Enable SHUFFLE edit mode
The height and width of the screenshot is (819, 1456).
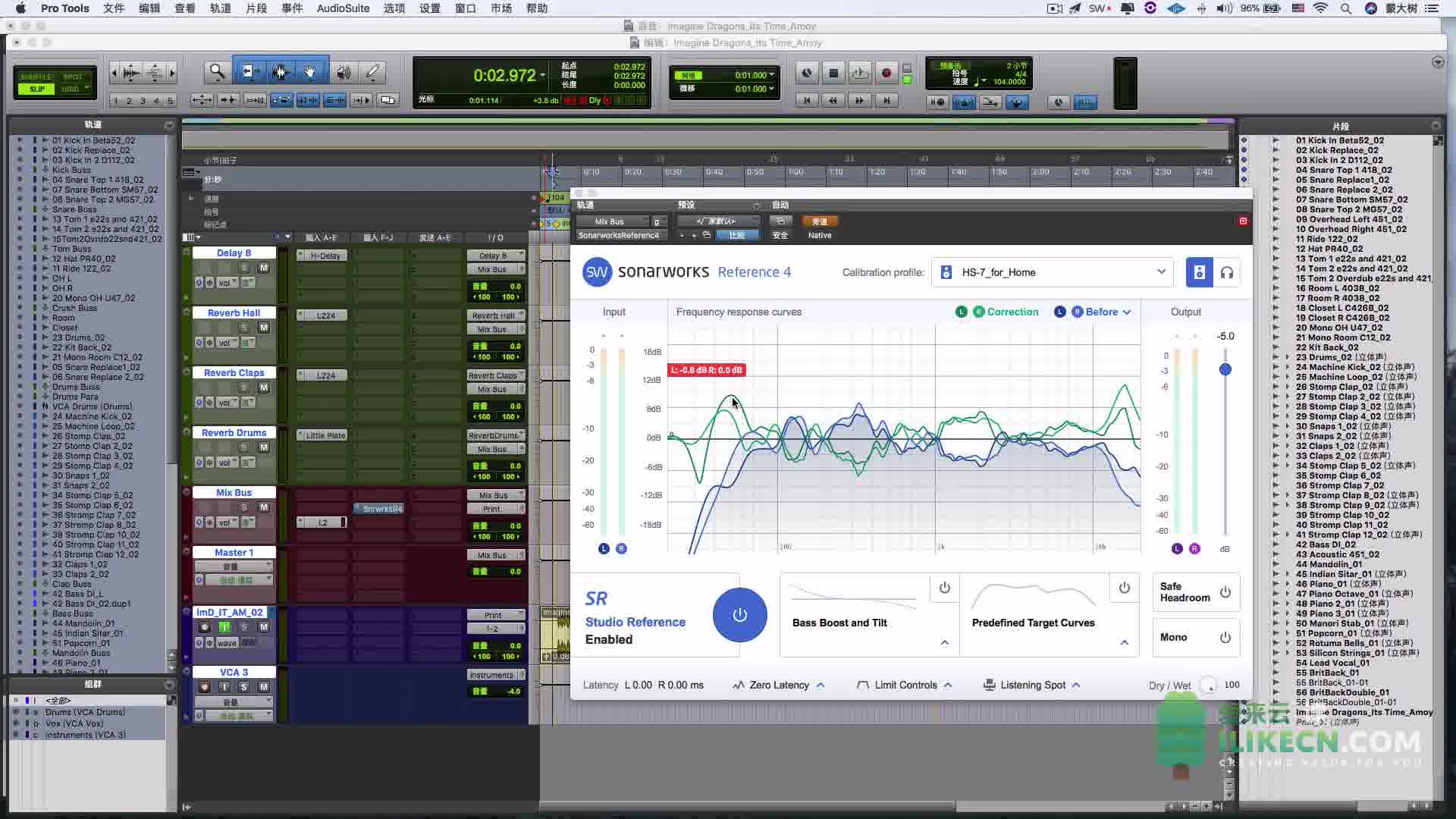click(37, 77)
